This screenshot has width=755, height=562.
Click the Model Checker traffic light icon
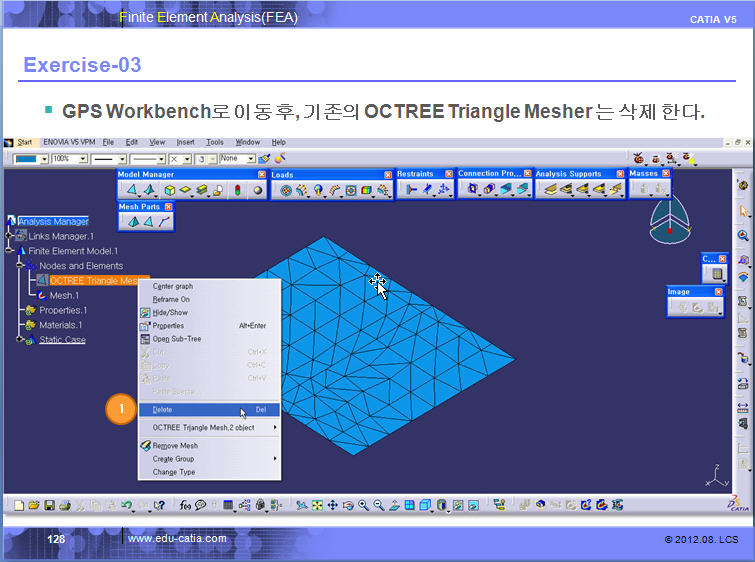point(237,190)
